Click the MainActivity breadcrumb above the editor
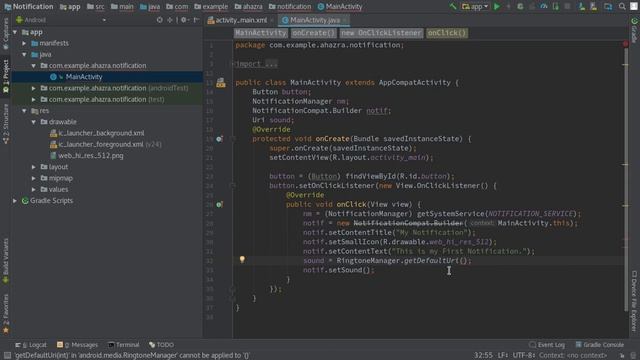 [261, 33]
